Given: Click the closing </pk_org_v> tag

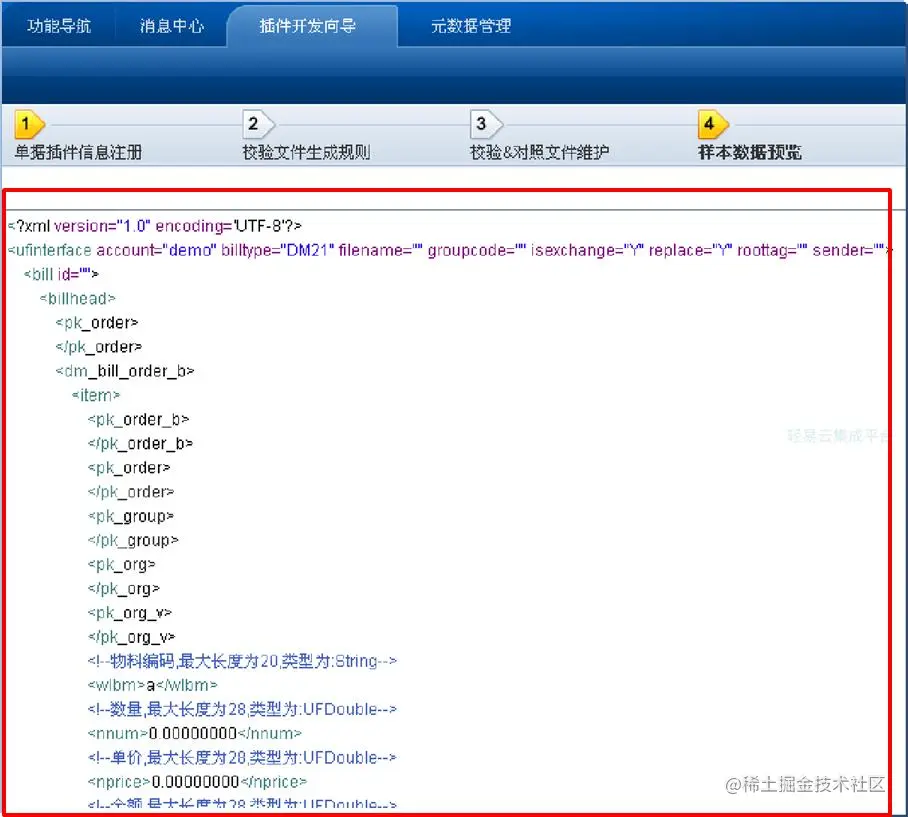Looking at the screenshot, I should 131,637.
